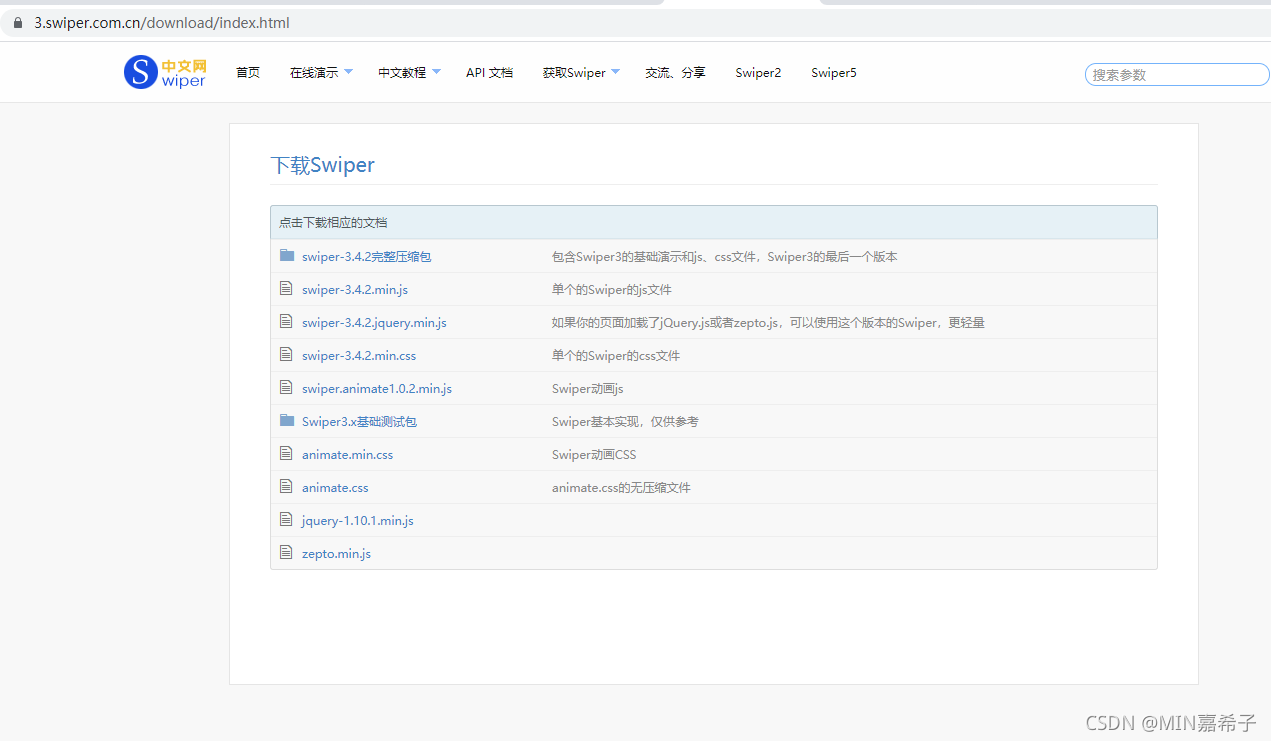Click folder icon beside Swiper3.x基础测试包
Viewport: 1271px width, 741px height.
point(287,421)
